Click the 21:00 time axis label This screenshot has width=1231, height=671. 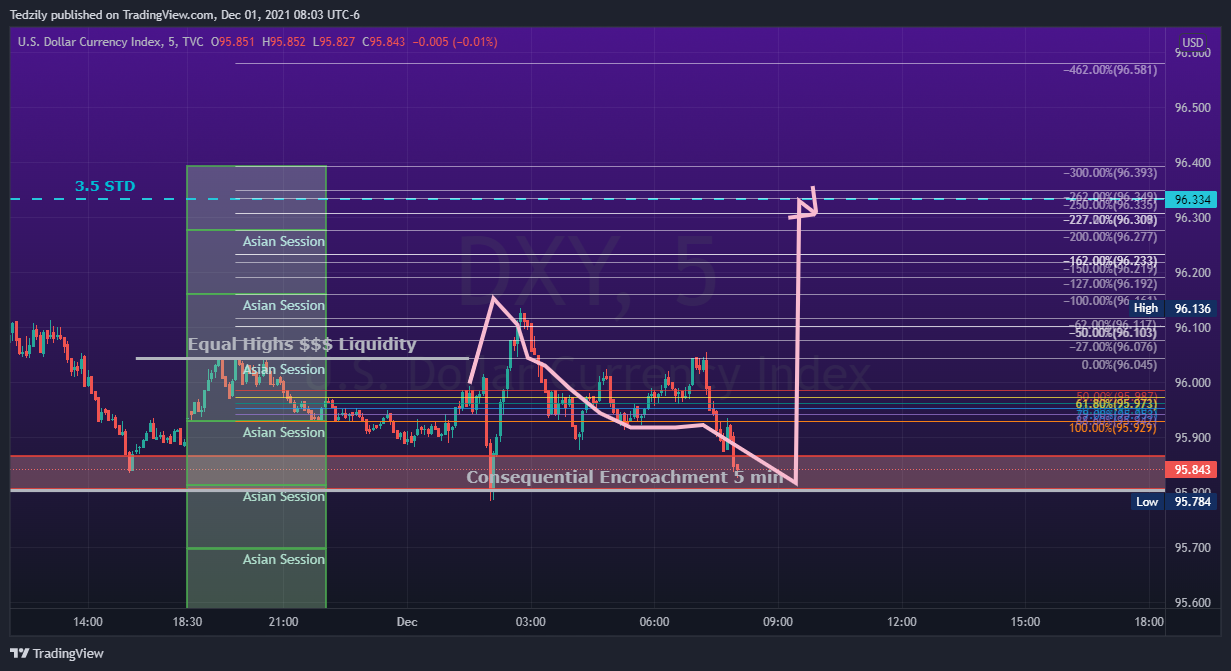(283, 622)
